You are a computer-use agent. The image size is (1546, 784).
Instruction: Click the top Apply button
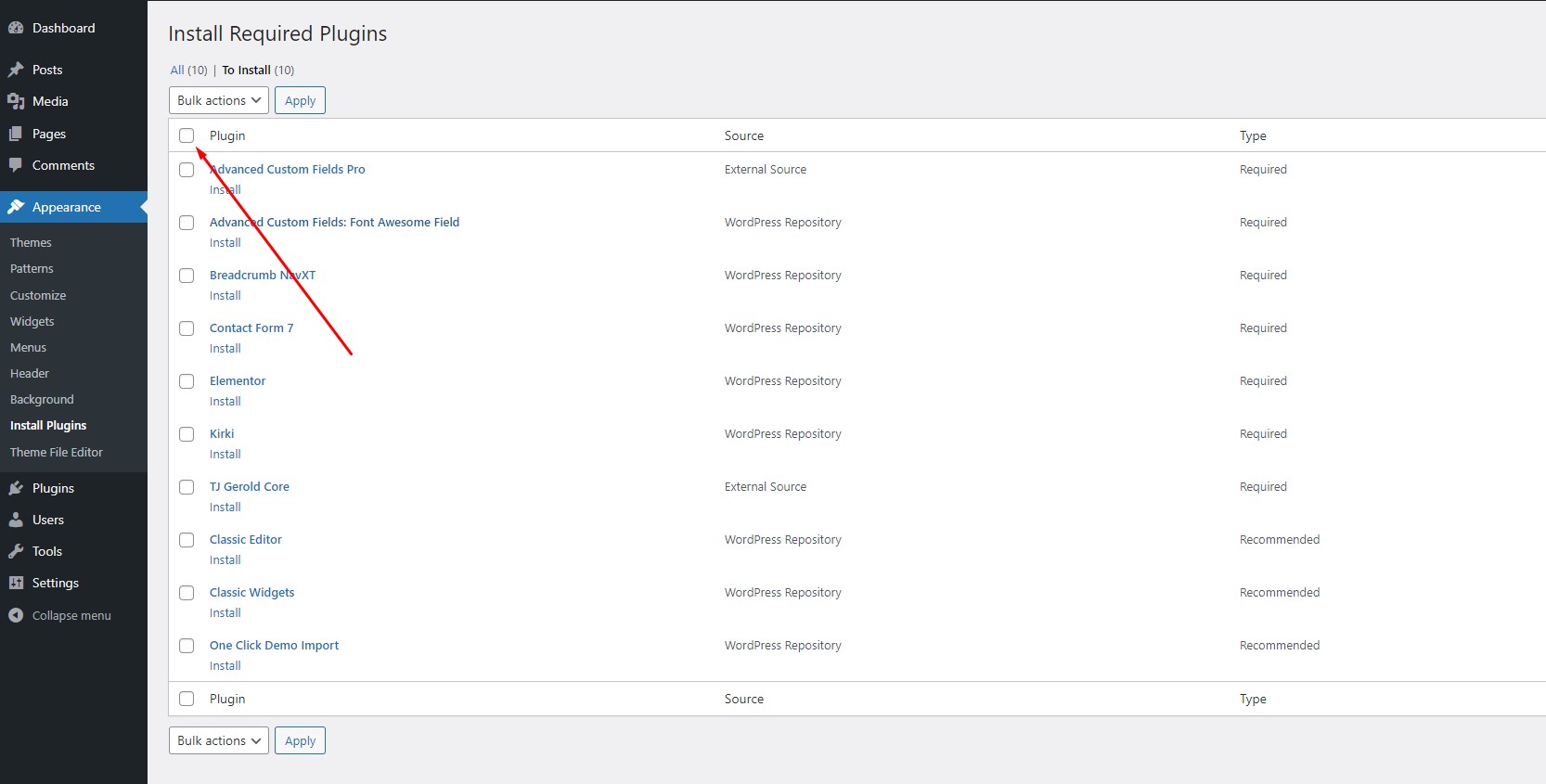[x=300, y=100]
